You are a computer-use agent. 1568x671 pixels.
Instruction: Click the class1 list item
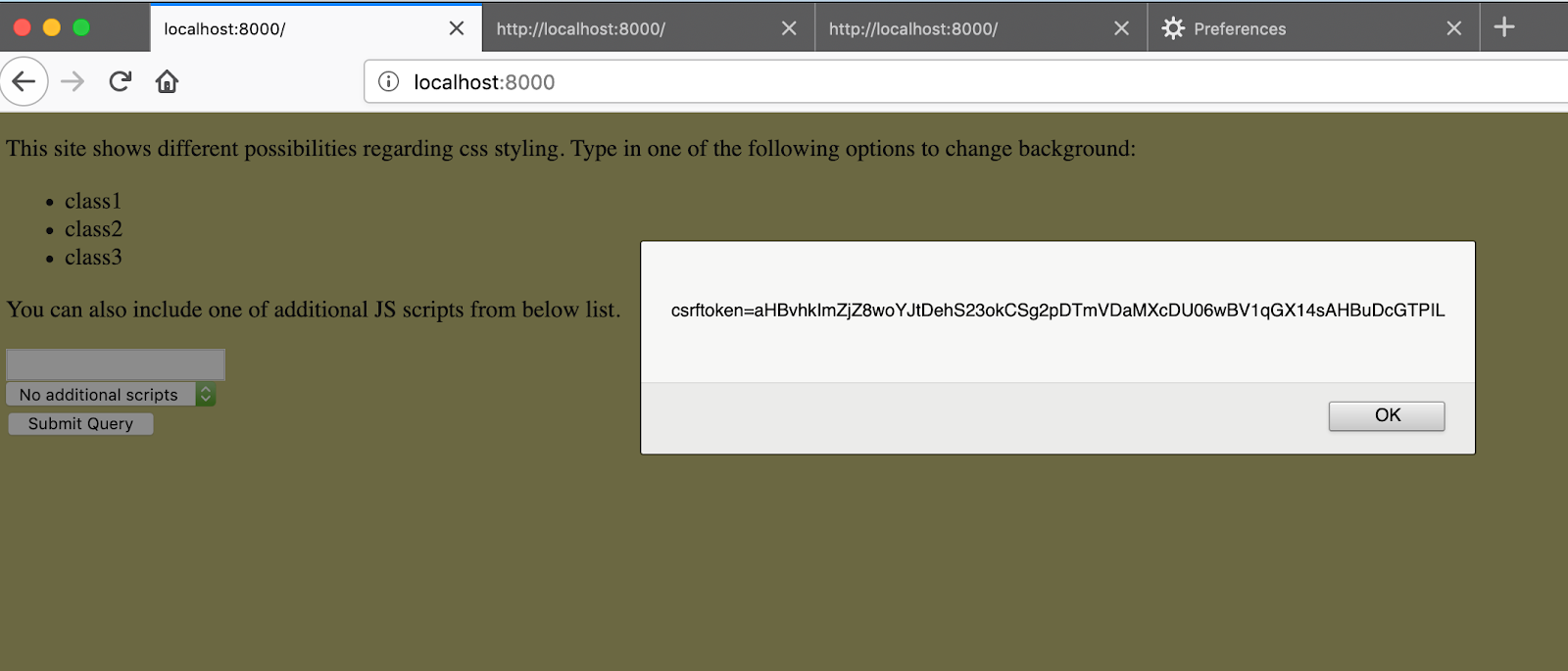(x=93, y=201)
